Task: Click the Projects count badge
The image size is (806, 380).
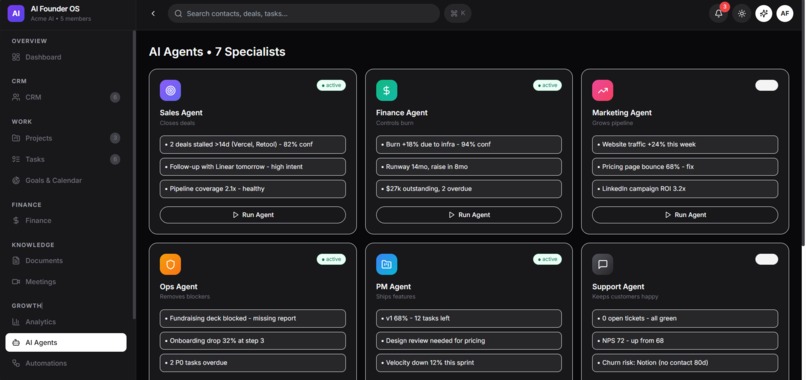Action: coord(115,138)
